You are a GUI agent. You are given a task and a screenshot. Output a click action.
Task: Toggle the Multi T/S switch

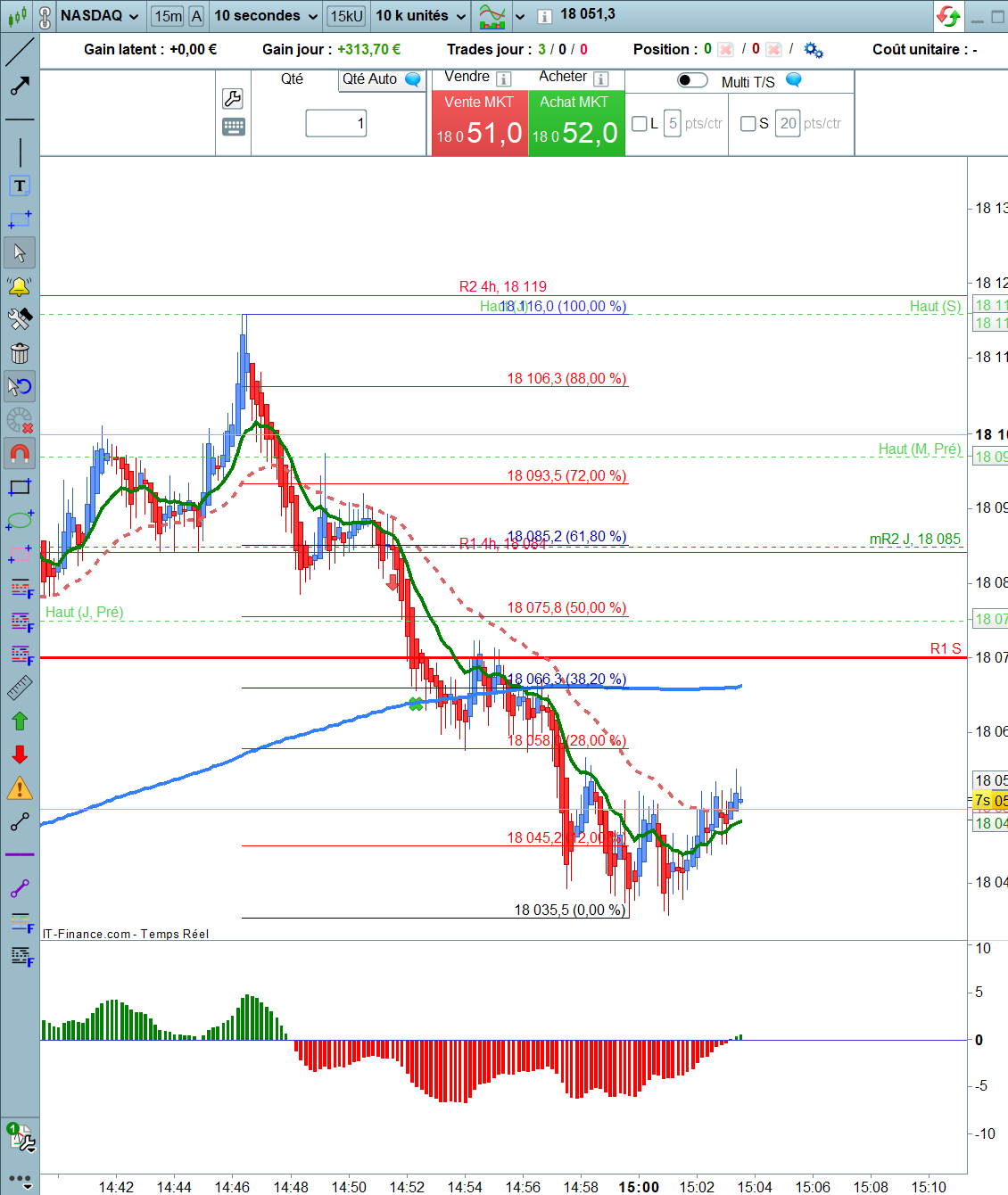(x=692, y=81)
